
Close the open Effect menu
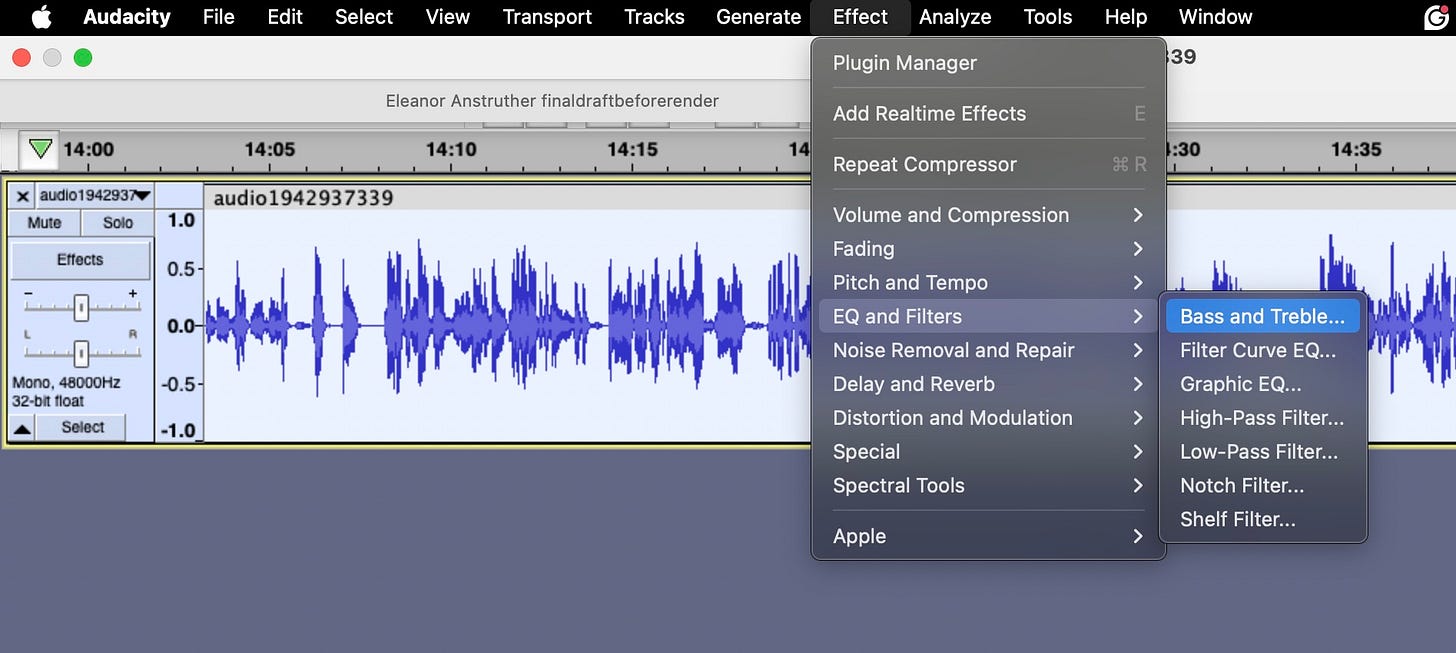pos(860,17)
